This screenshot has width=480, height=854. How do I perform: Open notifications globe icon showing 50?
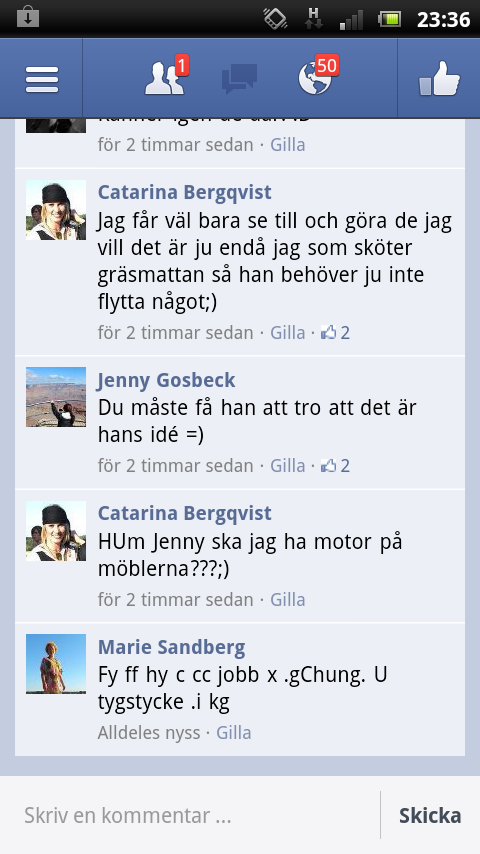coord(318,76)
